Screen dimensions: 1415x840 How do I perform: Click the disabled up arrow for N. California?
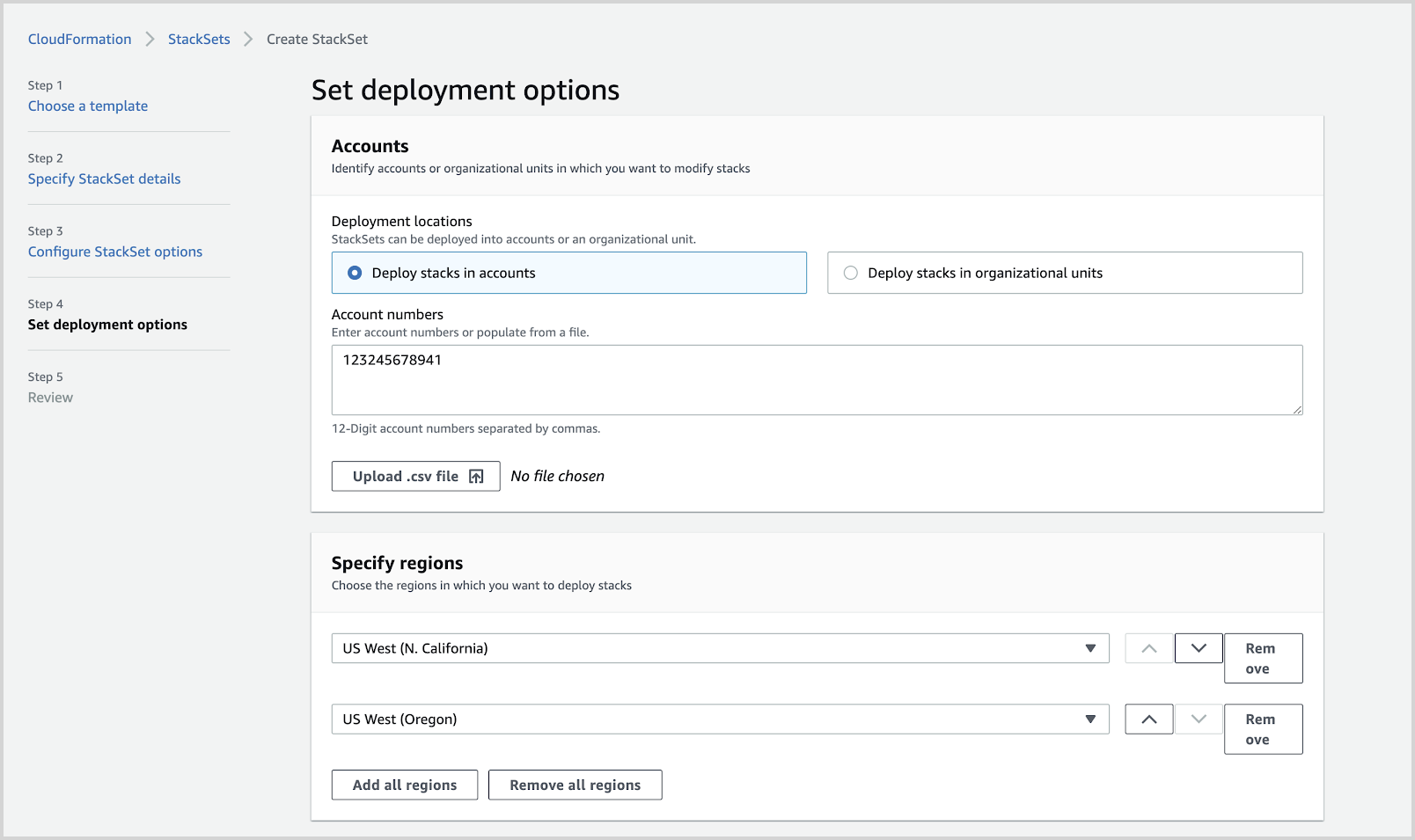[1148, 648]
